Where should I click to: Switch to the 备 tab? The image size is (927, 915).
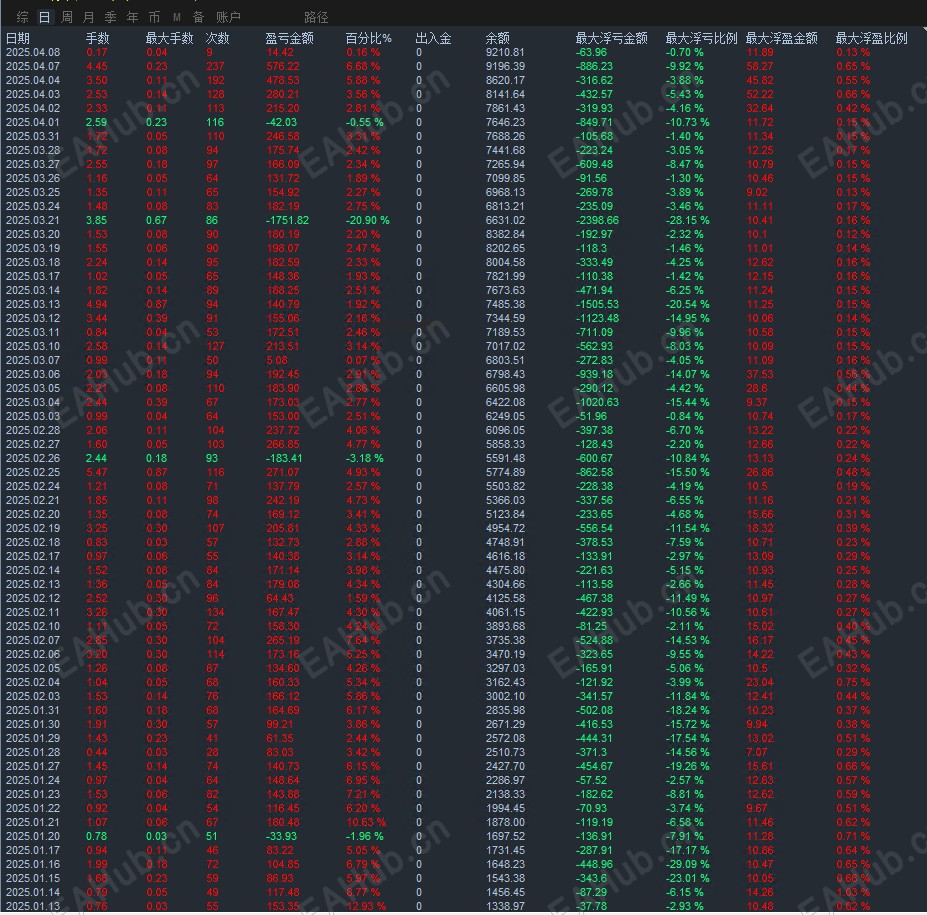199,18
